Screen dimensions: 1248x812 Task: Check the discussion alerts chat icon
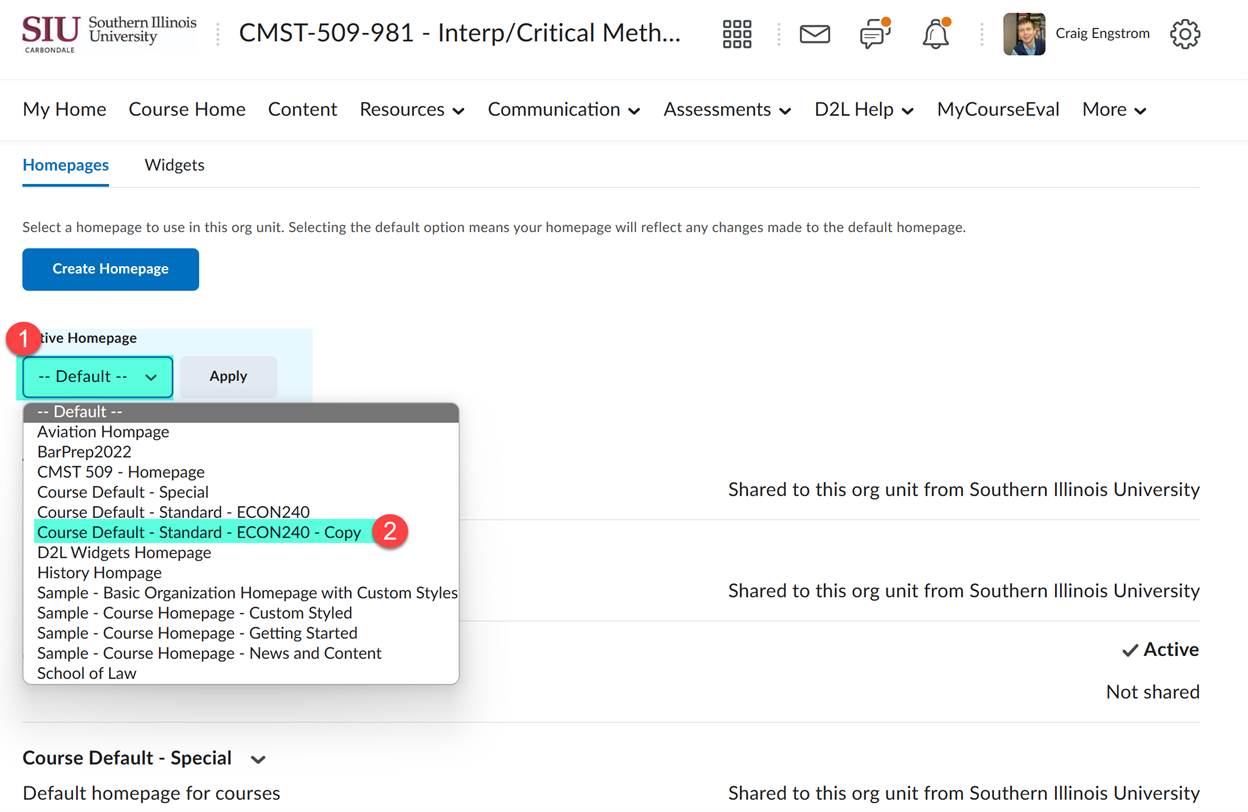[874, 33]
